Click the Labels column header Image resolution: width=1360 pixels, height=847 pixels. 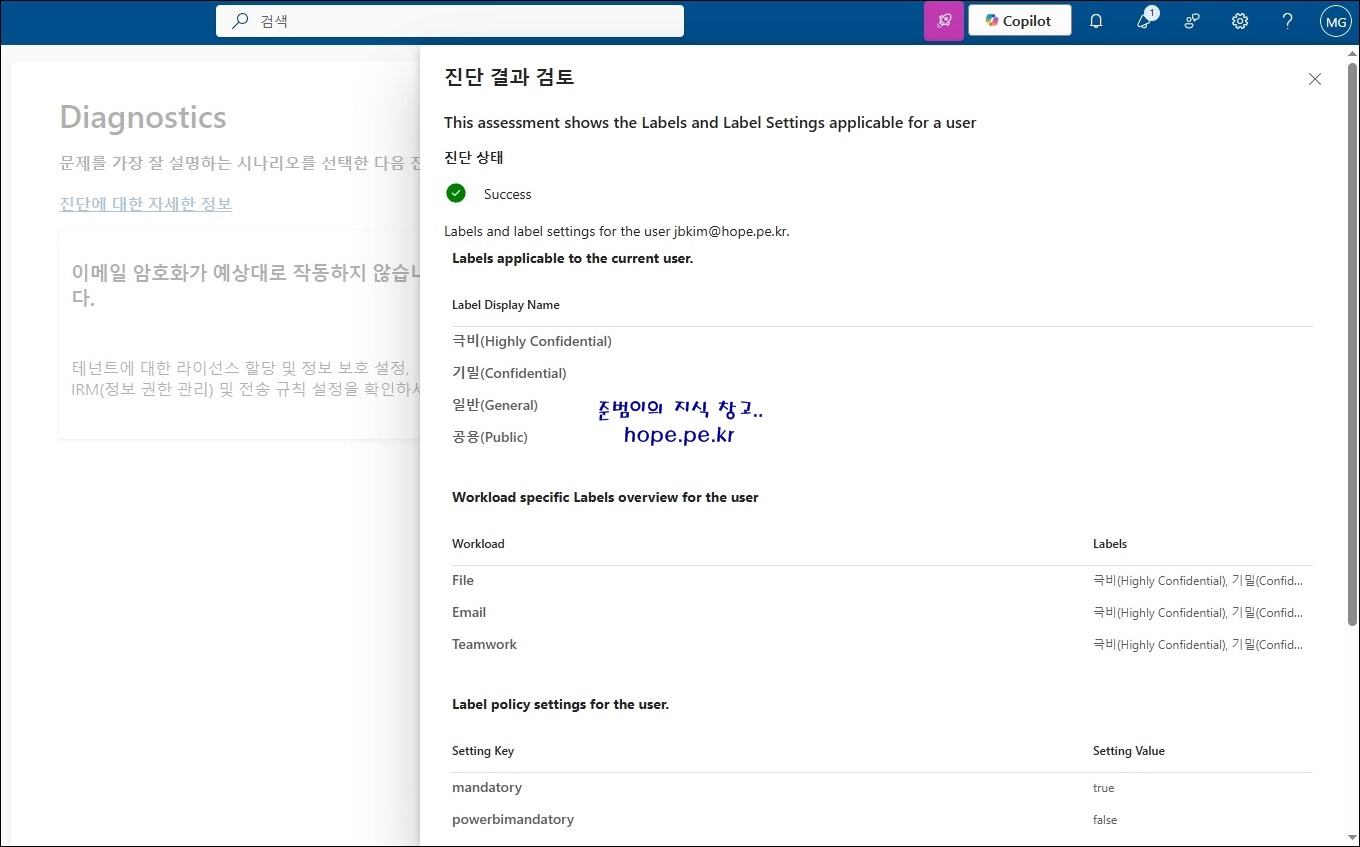[x=1110, y=544]
